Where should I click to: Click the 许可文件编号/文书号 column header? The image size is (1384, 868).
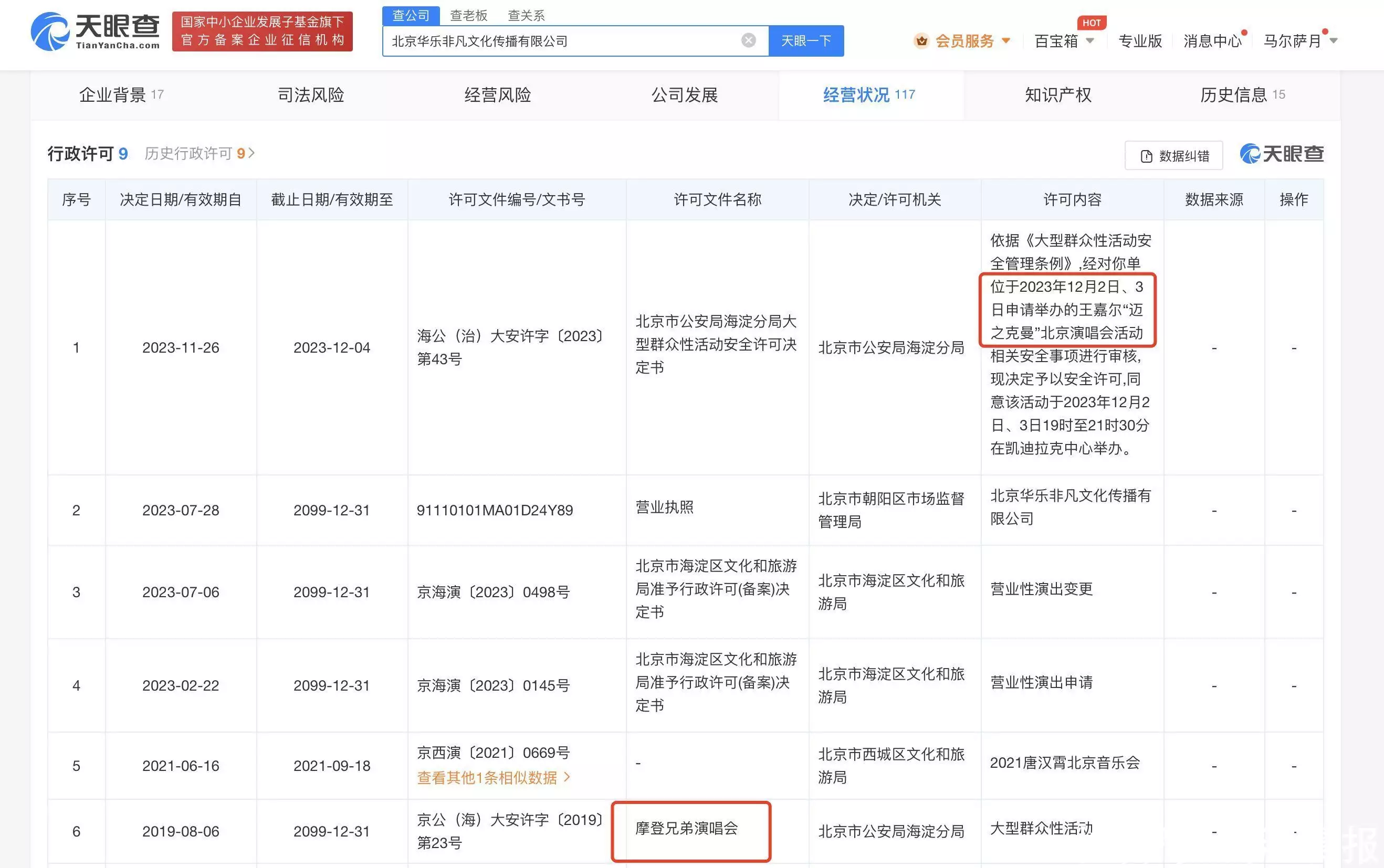[517, 200]
